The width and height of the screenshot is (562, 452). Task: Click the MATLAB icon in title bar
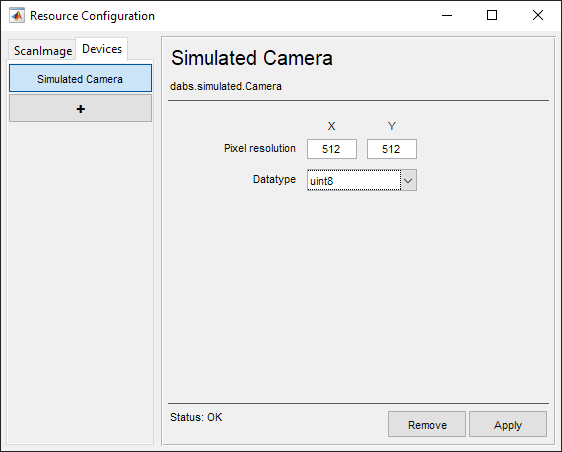(x=17, y=16)
